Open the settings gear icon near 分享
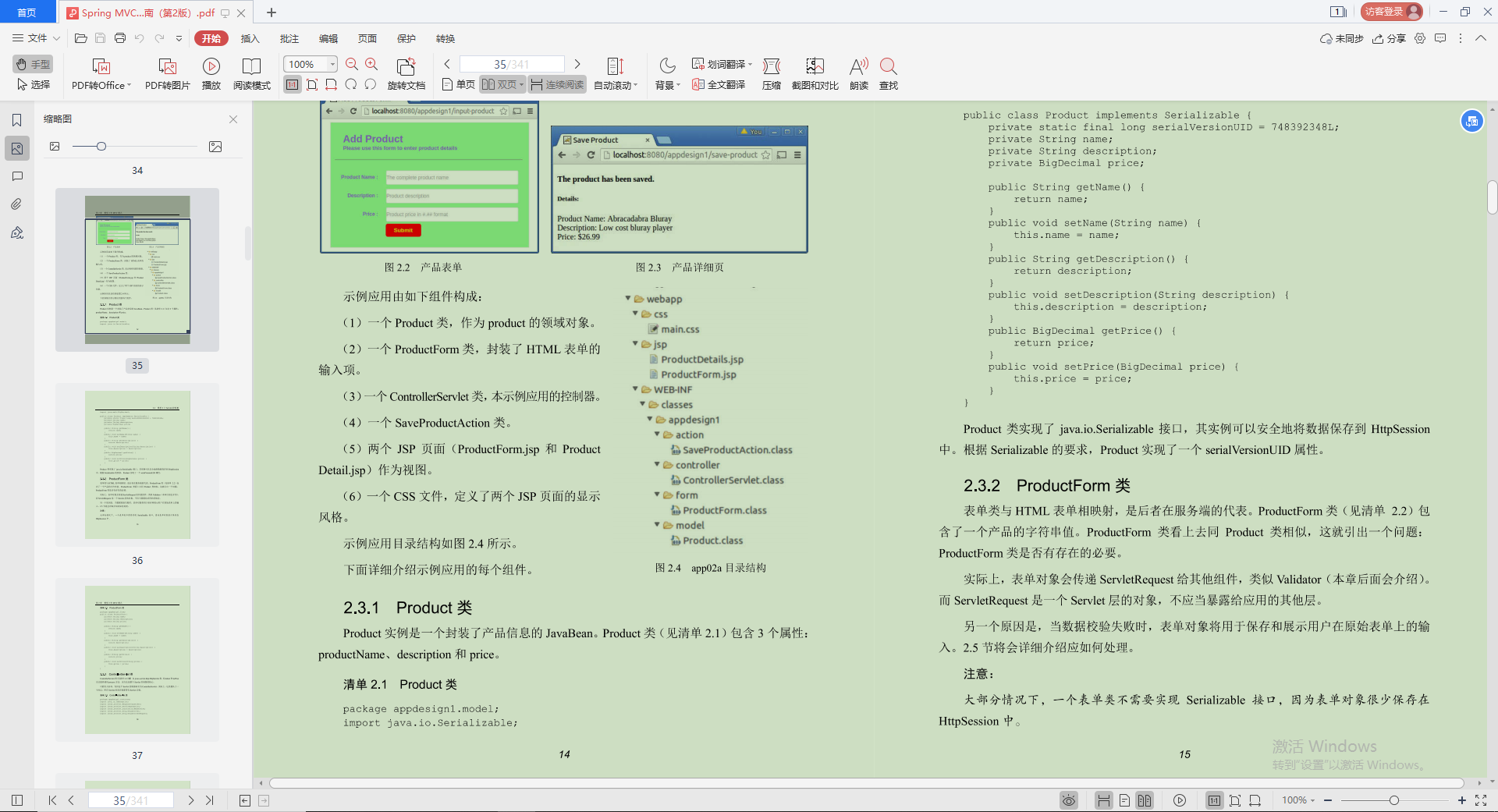This screenshot has width=1498, height=812. pos(1420,38)
